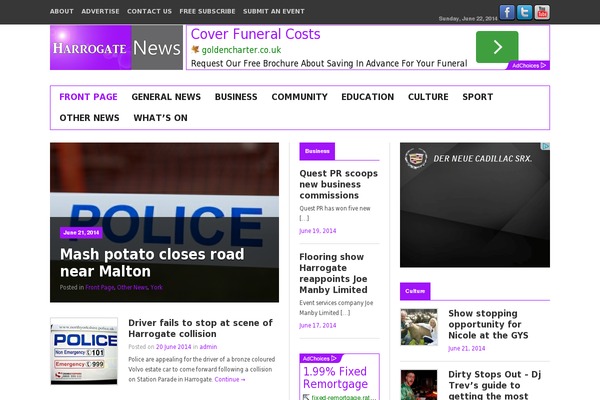
Task: Open Submit An Event page
Action: coord(274,11)
